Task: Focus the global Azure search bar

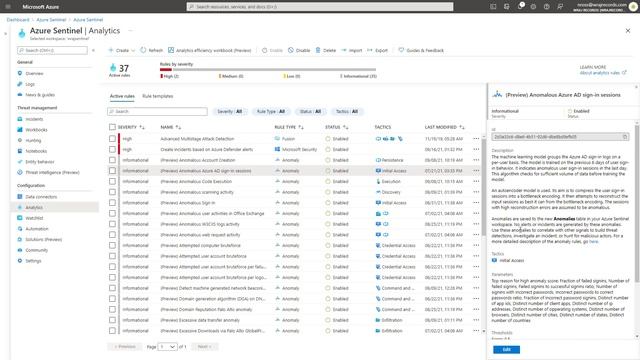Action: click(x=320, y=7)
